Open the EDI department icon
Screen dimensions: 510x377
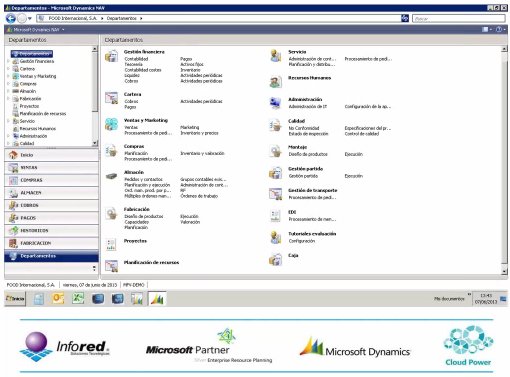point(275,216)
